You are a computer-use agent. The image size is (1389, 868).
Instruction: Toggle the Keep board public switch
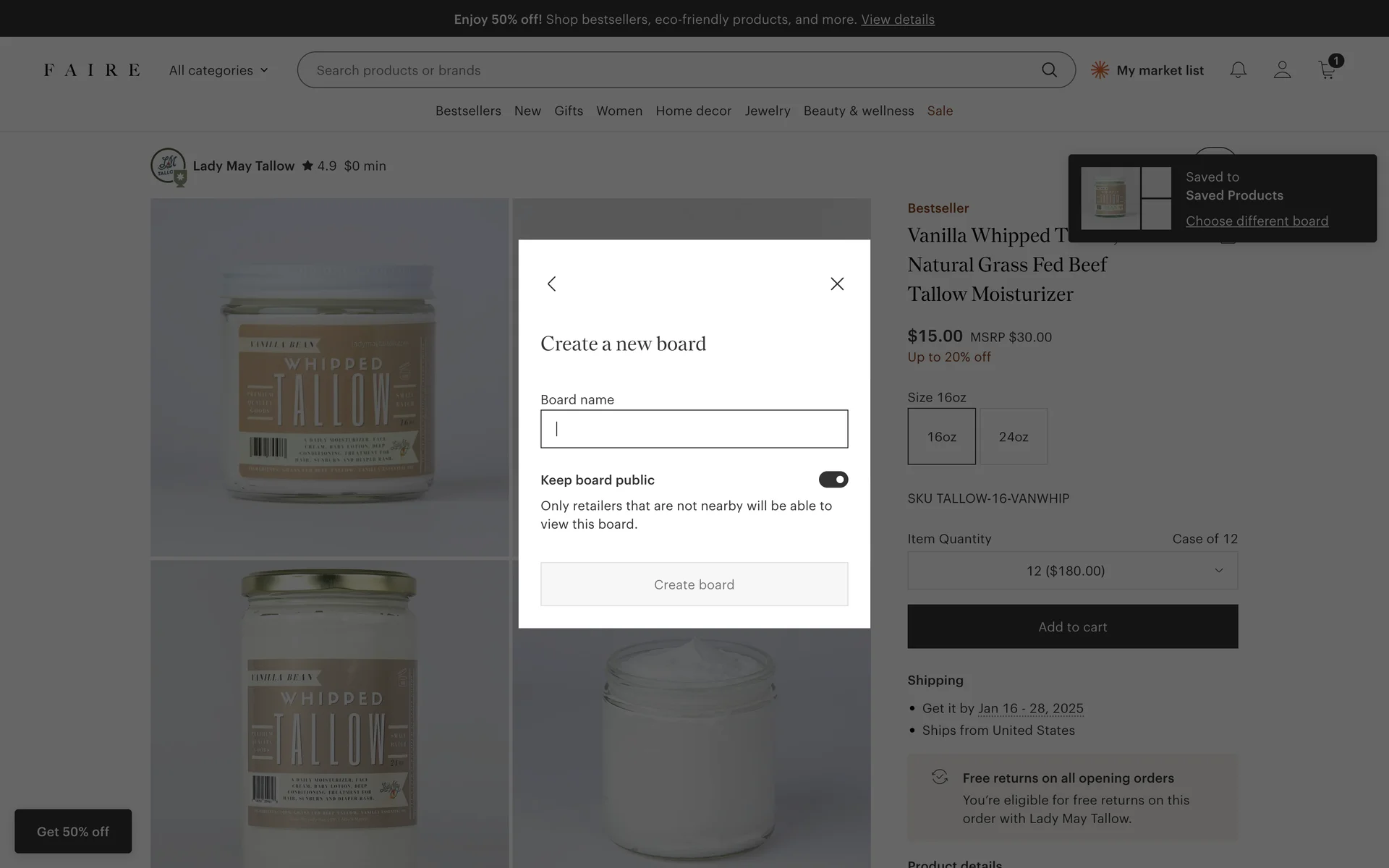(833, 480)
